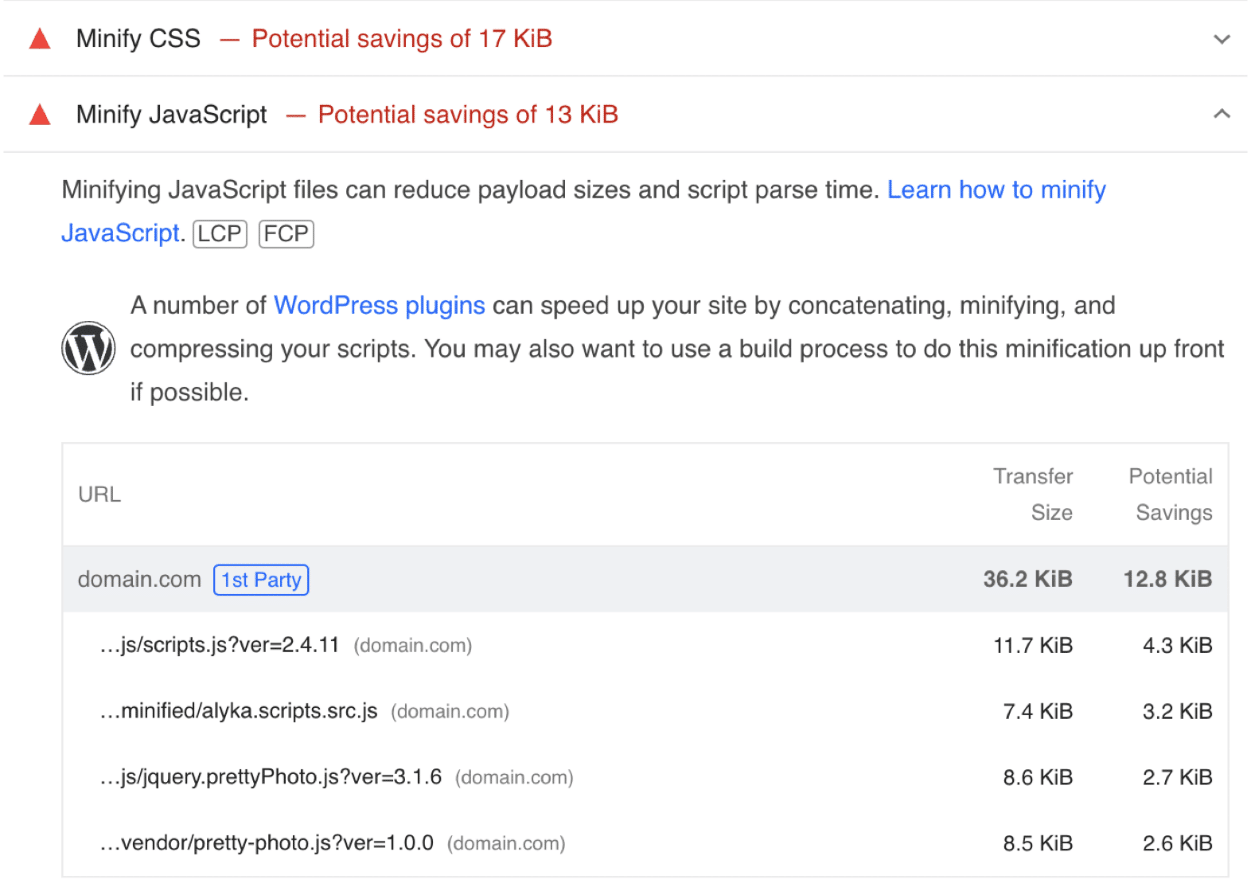
Task: Select the Potential Savings column header
Action: 1171,494
